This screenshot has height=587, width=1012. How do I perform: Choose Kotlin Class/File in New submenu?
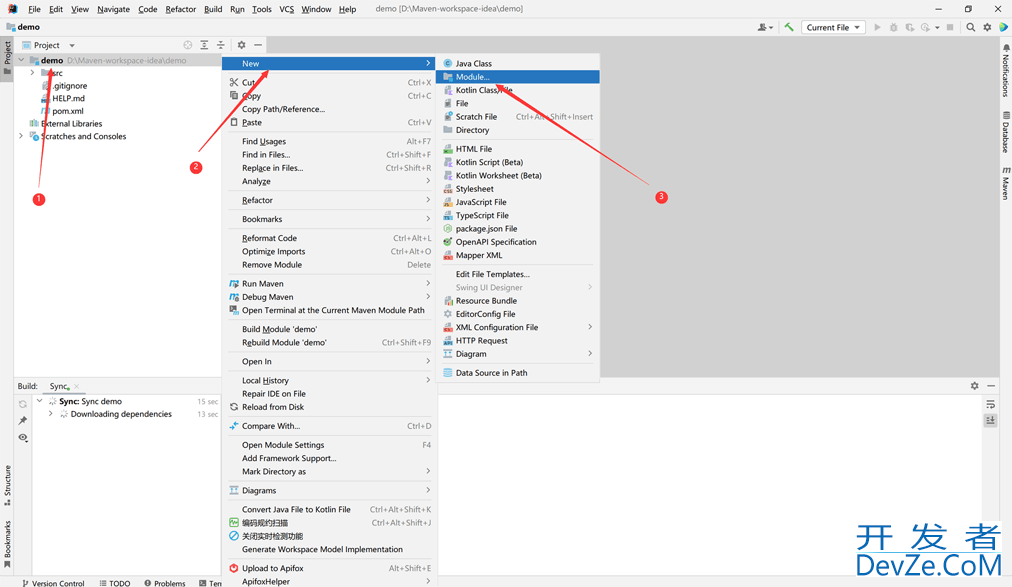[518, 90]
